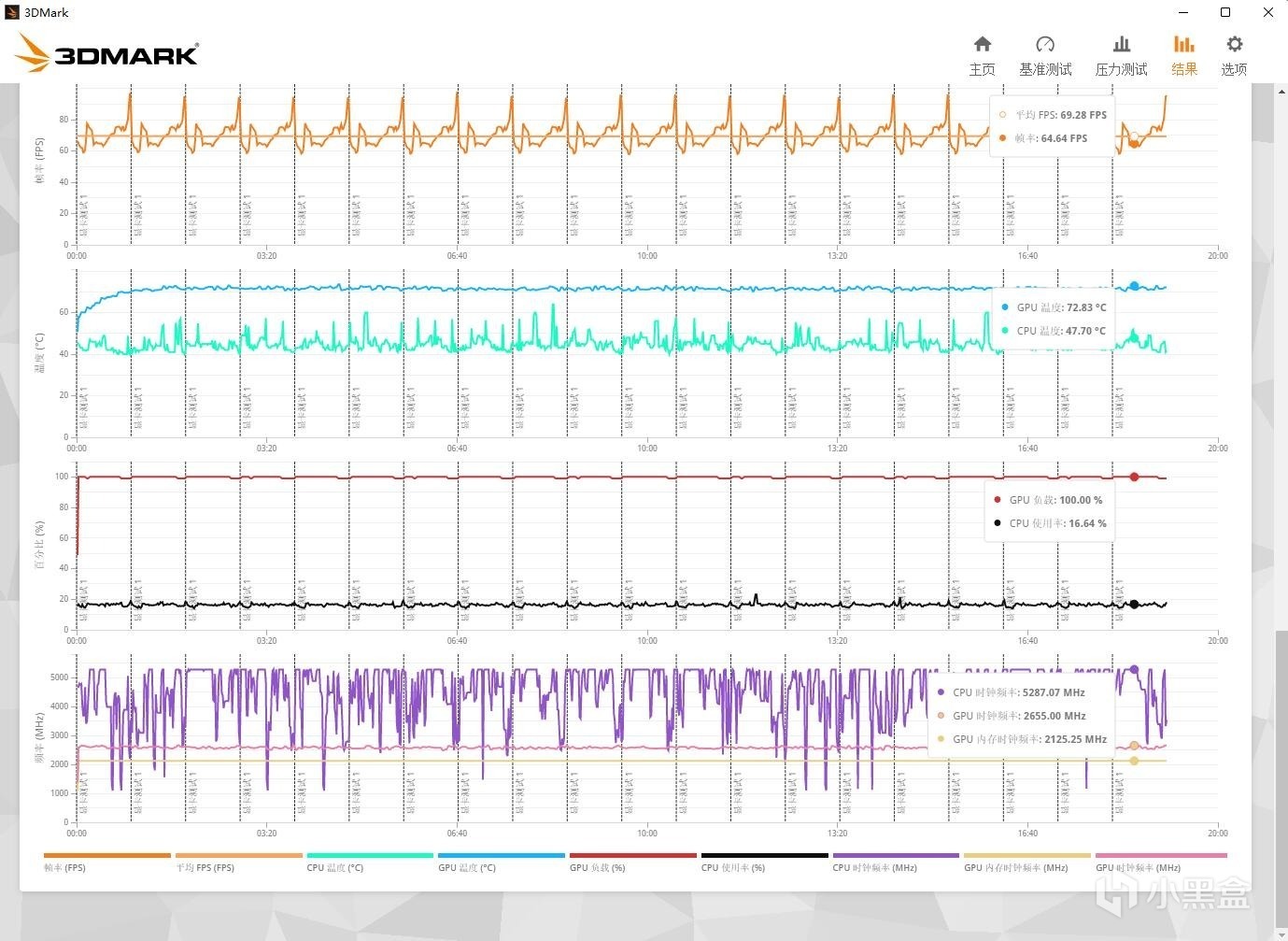
Task: Click the tooltip value 帧率: 64.64 FPS
Action: [x=1051, y=138]
